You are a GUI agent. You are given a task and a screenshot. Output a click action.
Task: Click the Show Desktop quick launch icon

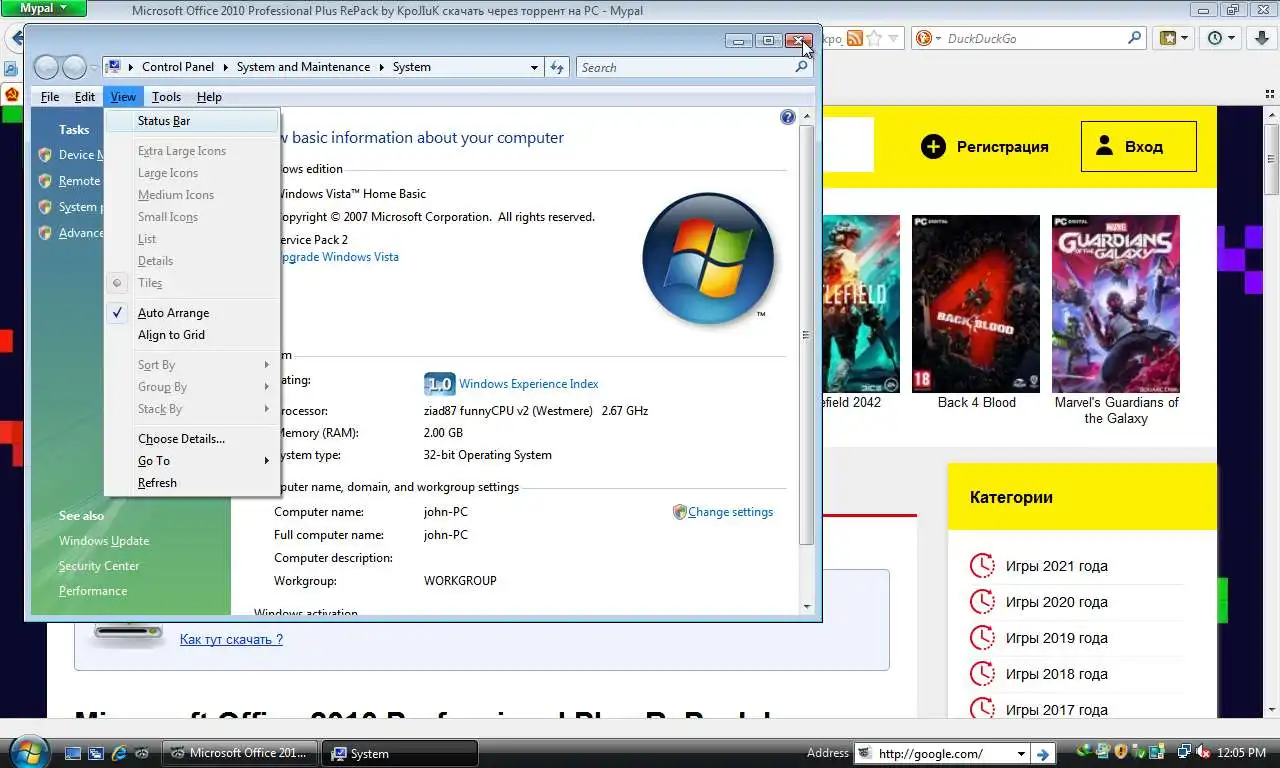(x=73, y=753)
